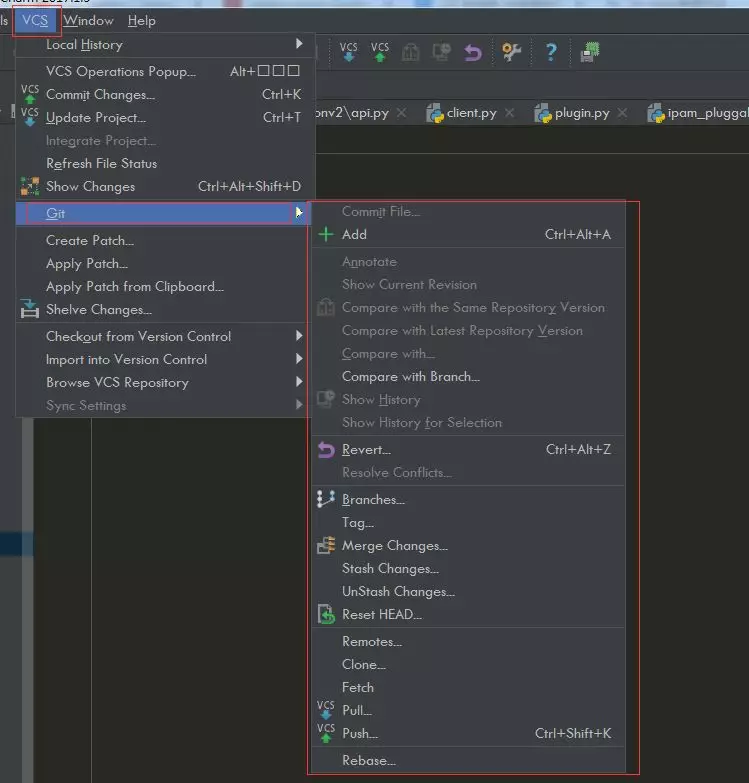
Task: Click the Merge Changes icon
Action: pyautogui.click(x=326, y=545)
